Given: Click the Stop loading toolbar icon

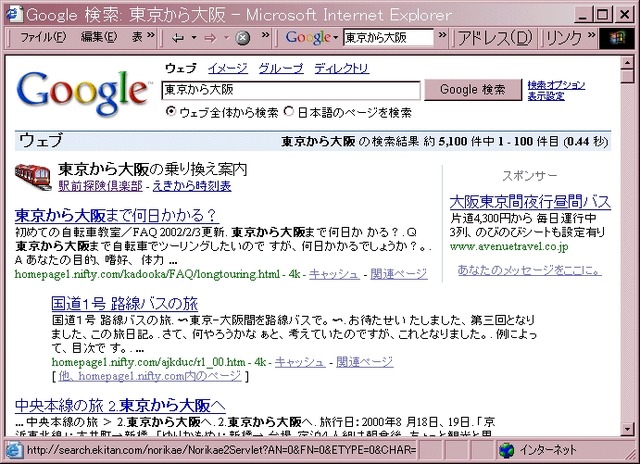Looking at the screenshot, I should click(243, 38).
